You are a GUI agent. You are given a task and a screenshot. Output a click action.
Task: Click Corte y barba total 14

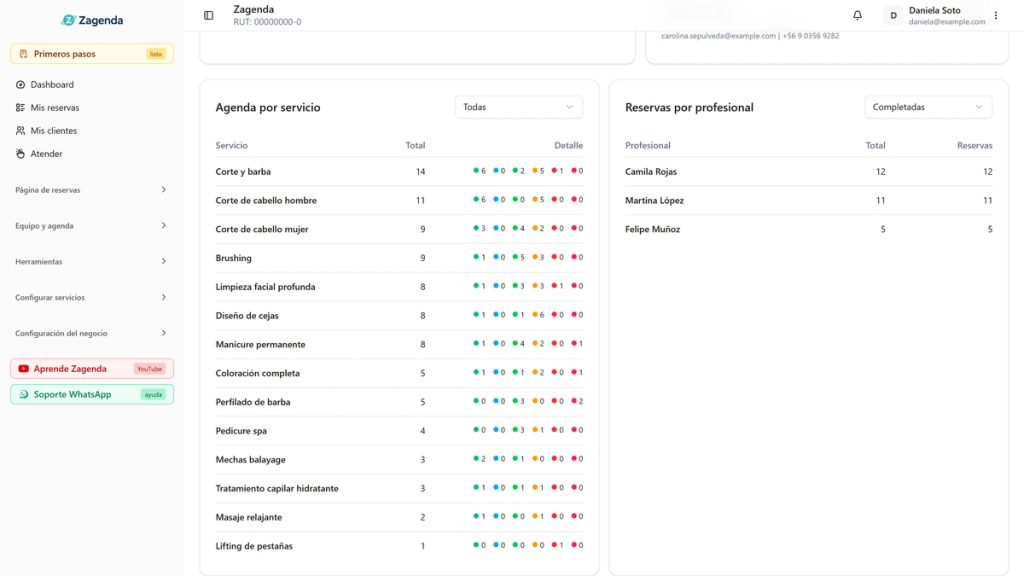pos(421,172)
